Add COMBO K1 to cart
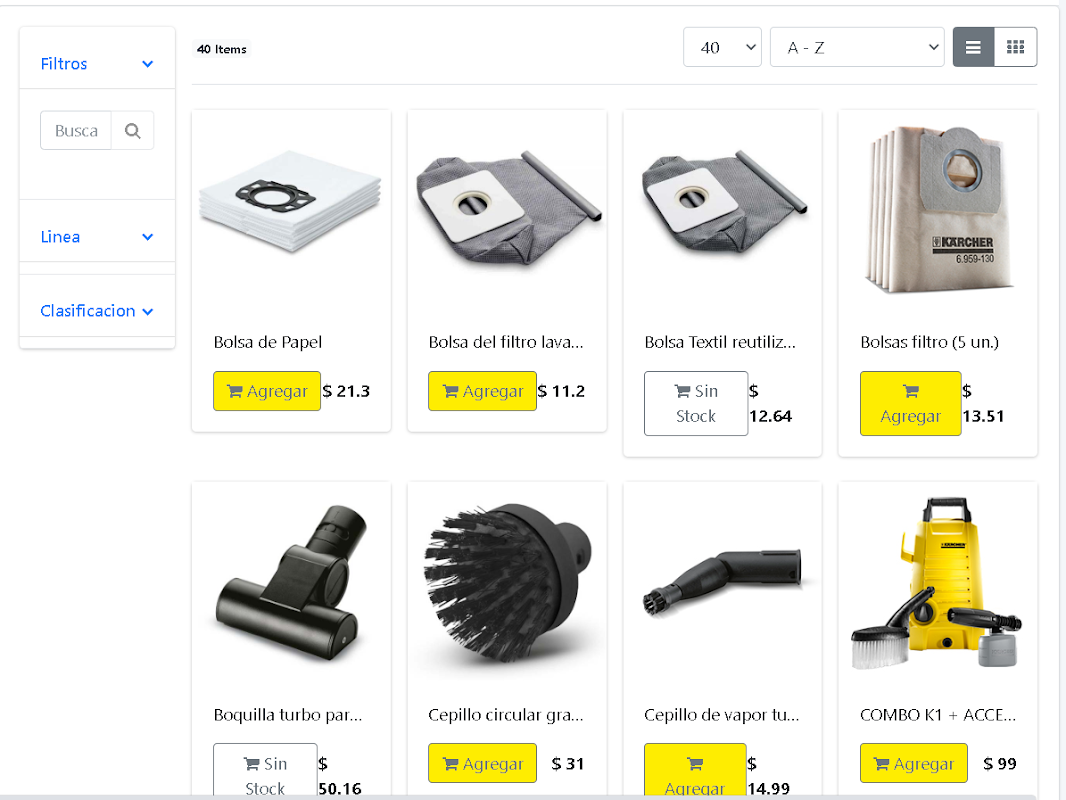1066x800 pixels. pyautogui.click(x=913, y=763)
